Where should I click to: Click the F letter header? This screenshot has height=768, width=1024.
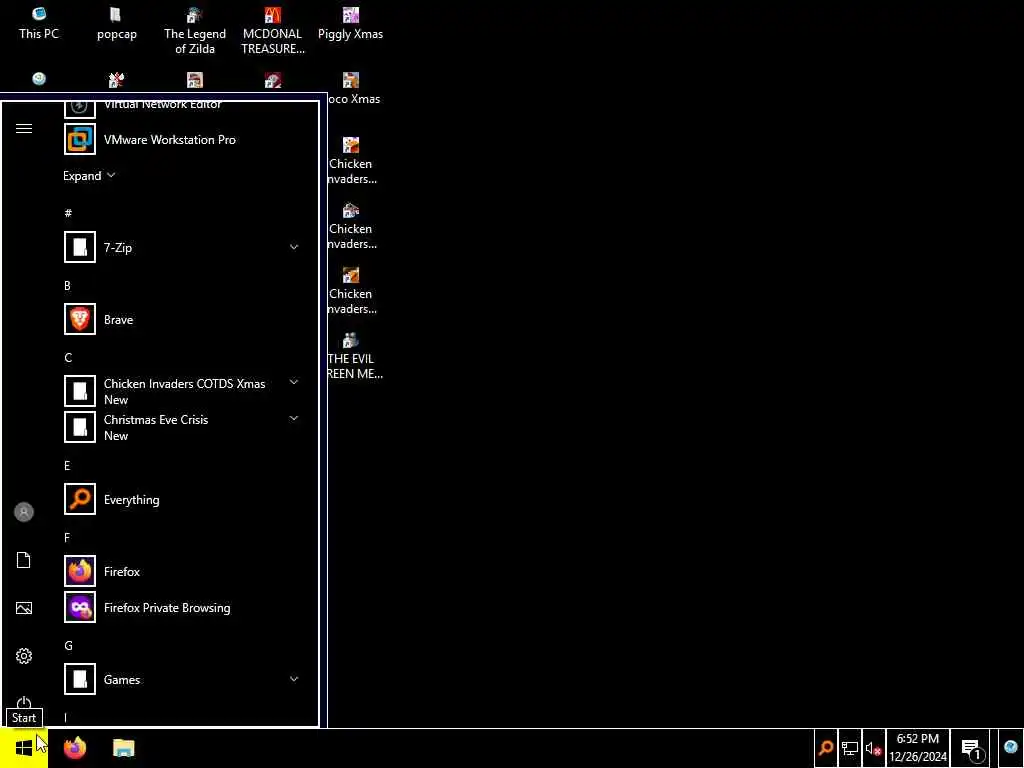pyautogui.click(x=67, y=537)
